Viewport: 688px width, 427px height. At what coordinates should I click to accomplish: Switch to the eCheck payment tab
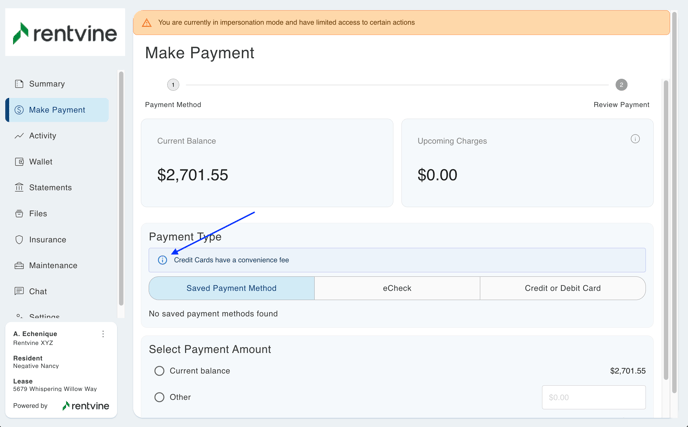[x=397, y=288]
